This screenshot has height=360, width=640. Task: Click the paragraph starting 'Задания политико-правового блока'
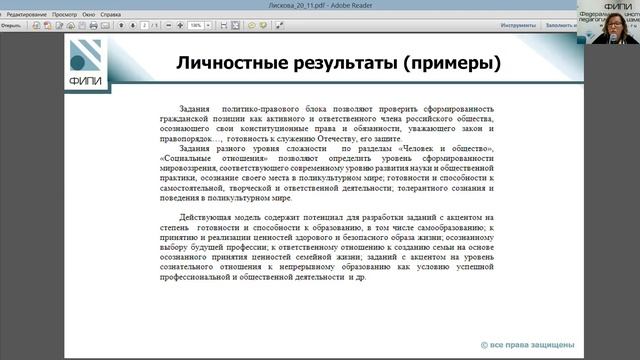[x=327, y=124]
